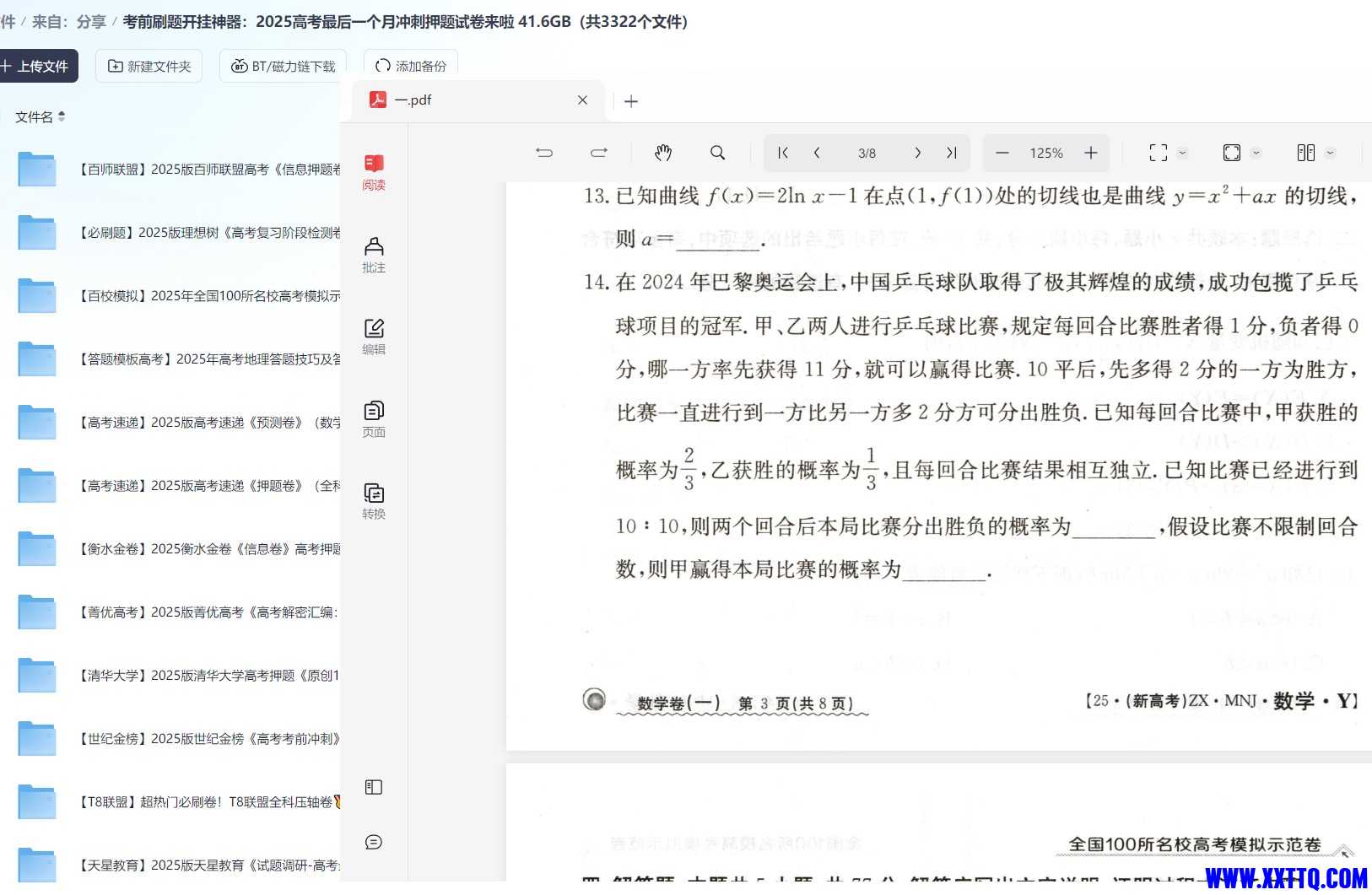This screenshot has height=895, width=1372.
Task: Click the fit page icon
Action: pos(1232,153)
